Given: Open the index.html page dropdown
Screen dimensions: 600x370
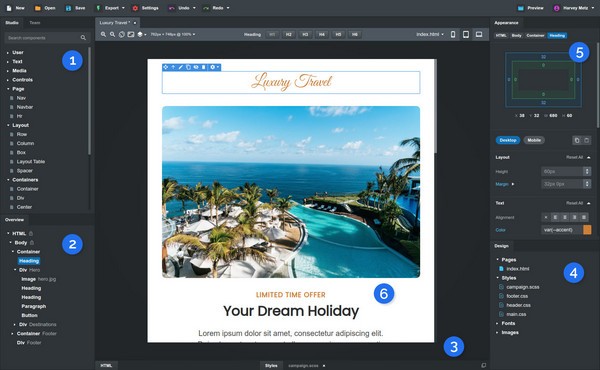Looking at the screenshot, I should [x=430, y=34].
